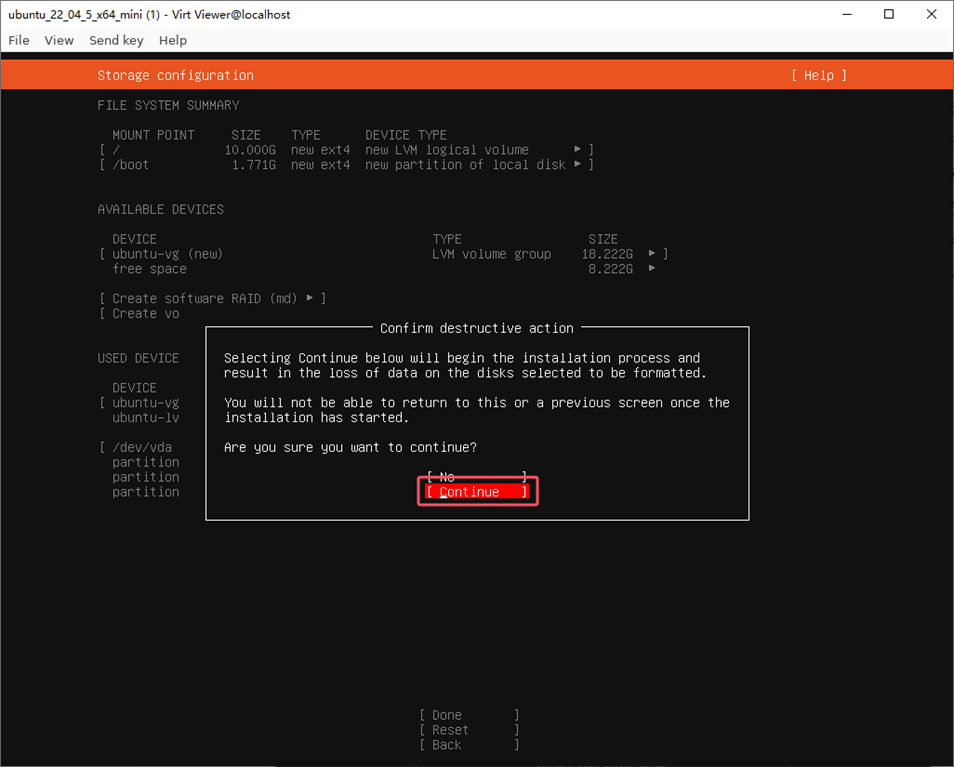Open the View menu
This screenshot has width=954, height=767.
[58, 40]
